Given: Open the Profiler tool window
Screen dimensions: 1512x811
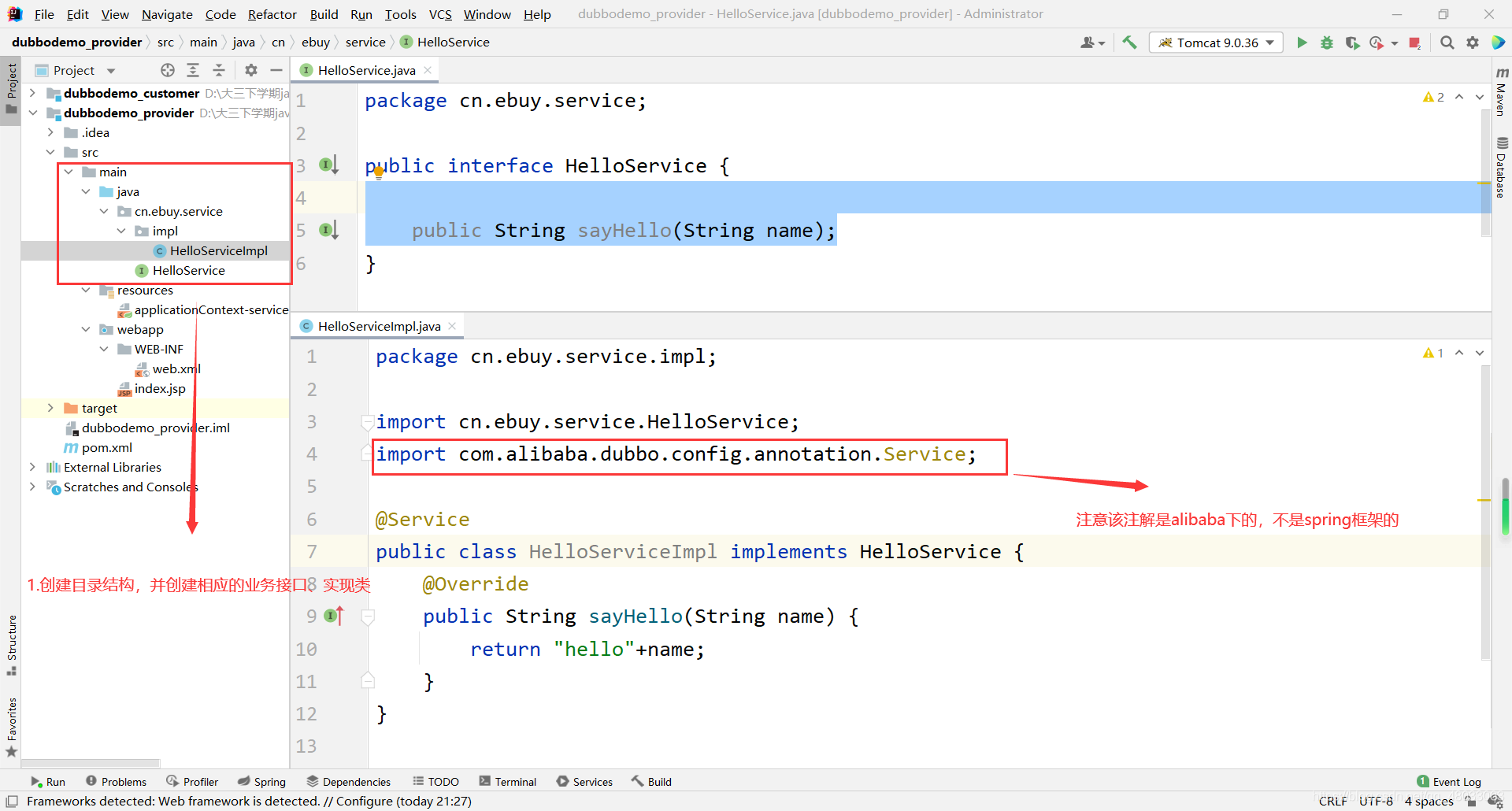Looking at the screenshot, I should coord(192,782).
